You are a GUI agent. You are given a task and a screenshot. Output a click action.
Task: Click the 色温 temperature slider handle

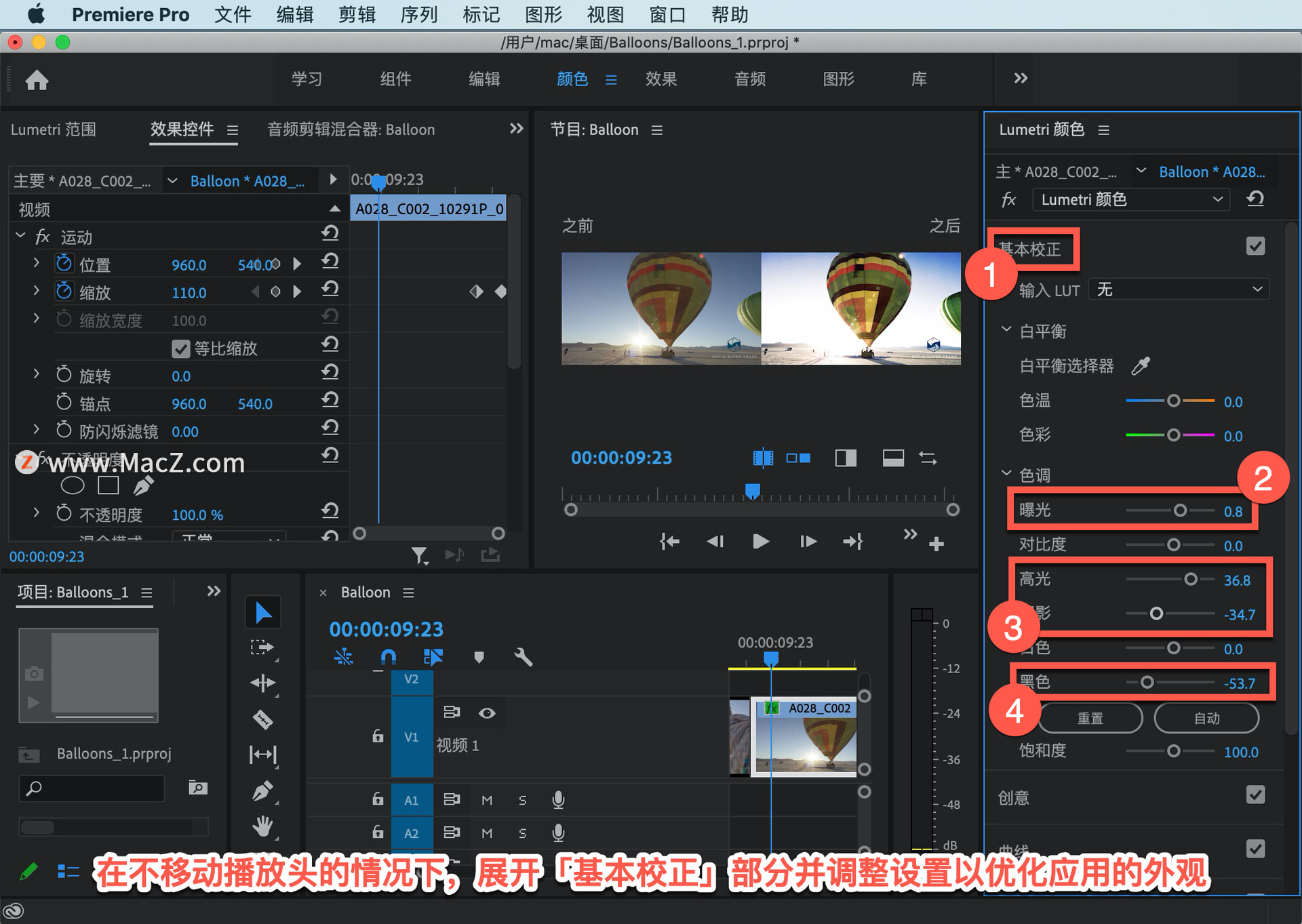tap(1173, 401)
